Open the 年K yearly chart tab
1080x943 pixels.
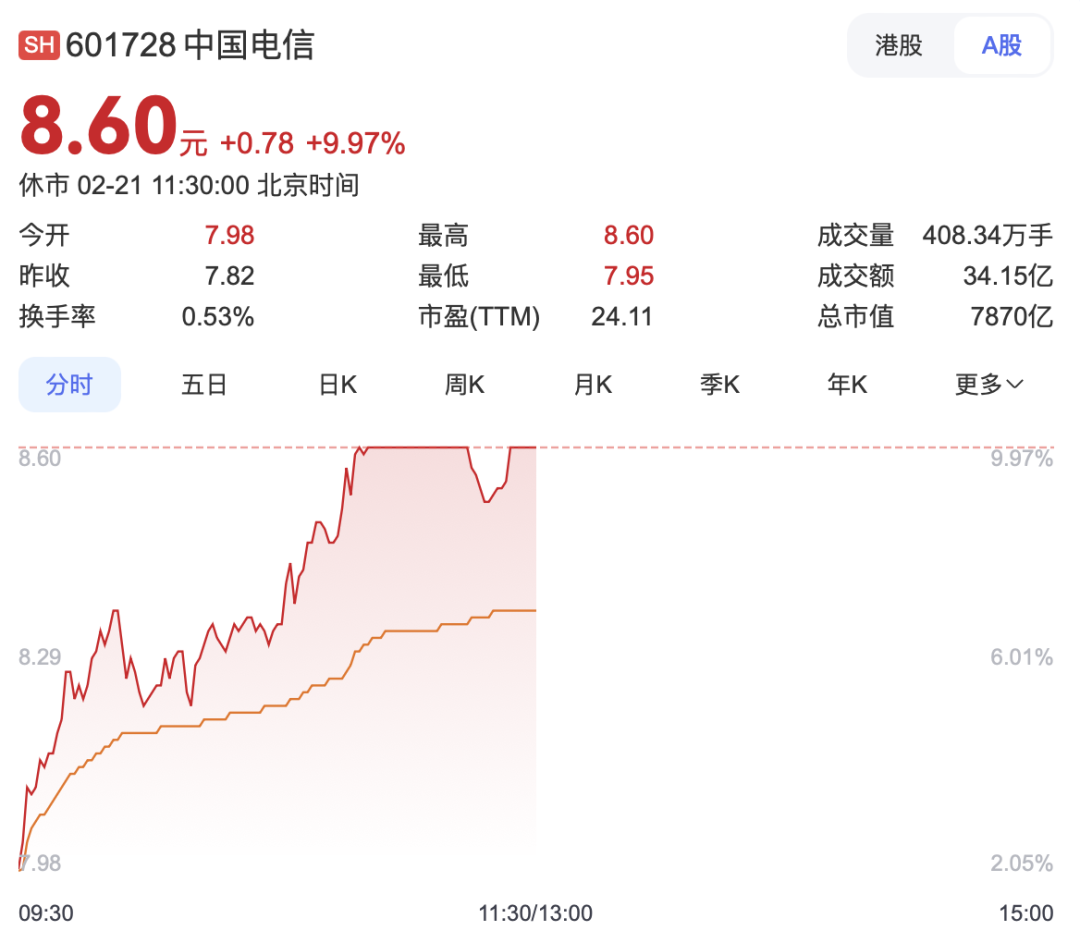click(x=847, y=384)
